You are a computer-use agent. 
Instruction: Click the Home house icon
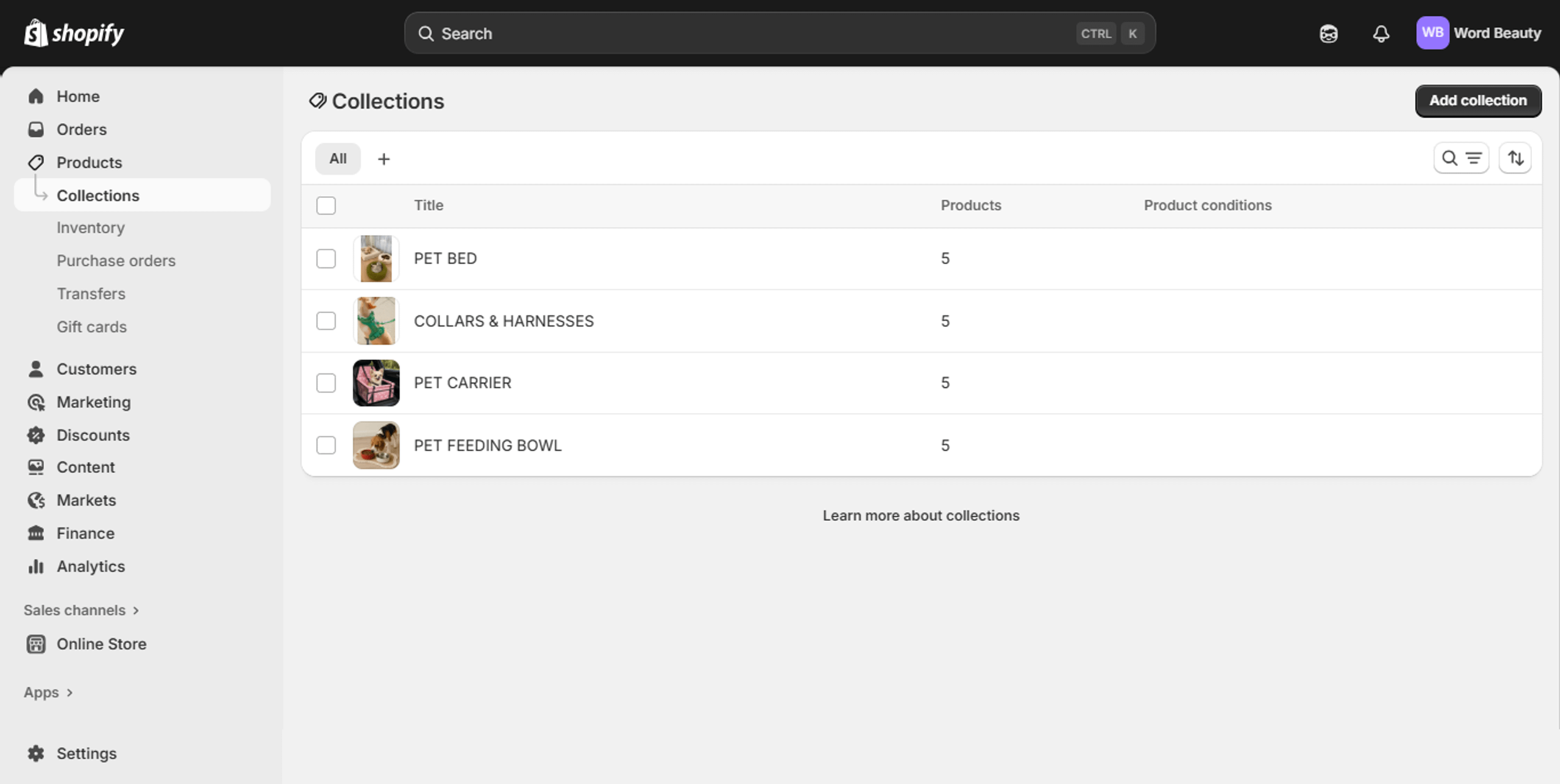click(x=36, y=96)
